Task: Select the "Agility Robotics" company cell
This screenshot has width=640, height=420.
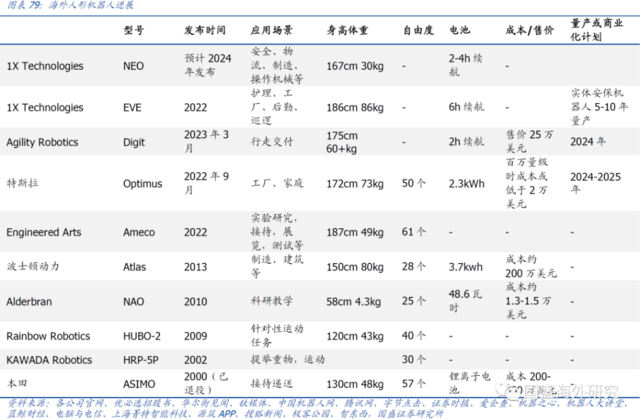Action: pos(42,142)
